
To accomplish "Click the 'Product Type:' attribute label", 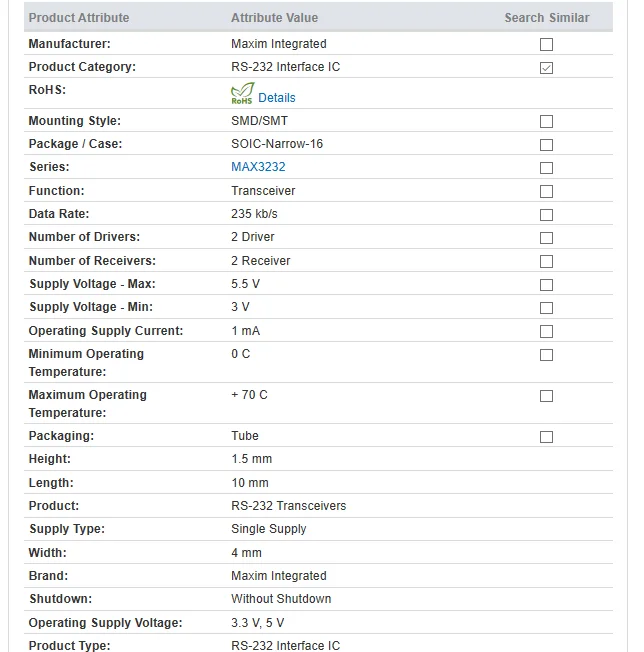I will [x=69, y=645].
